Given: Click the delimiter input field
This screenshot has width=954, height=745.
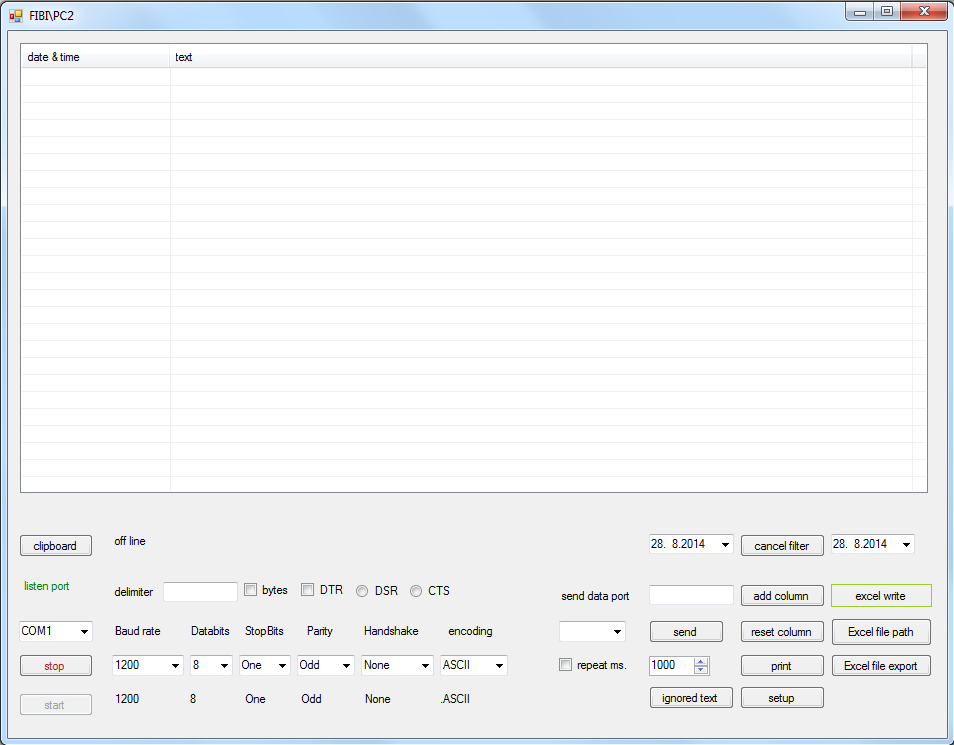Looking at the screenshot, I should coord(200,592).
